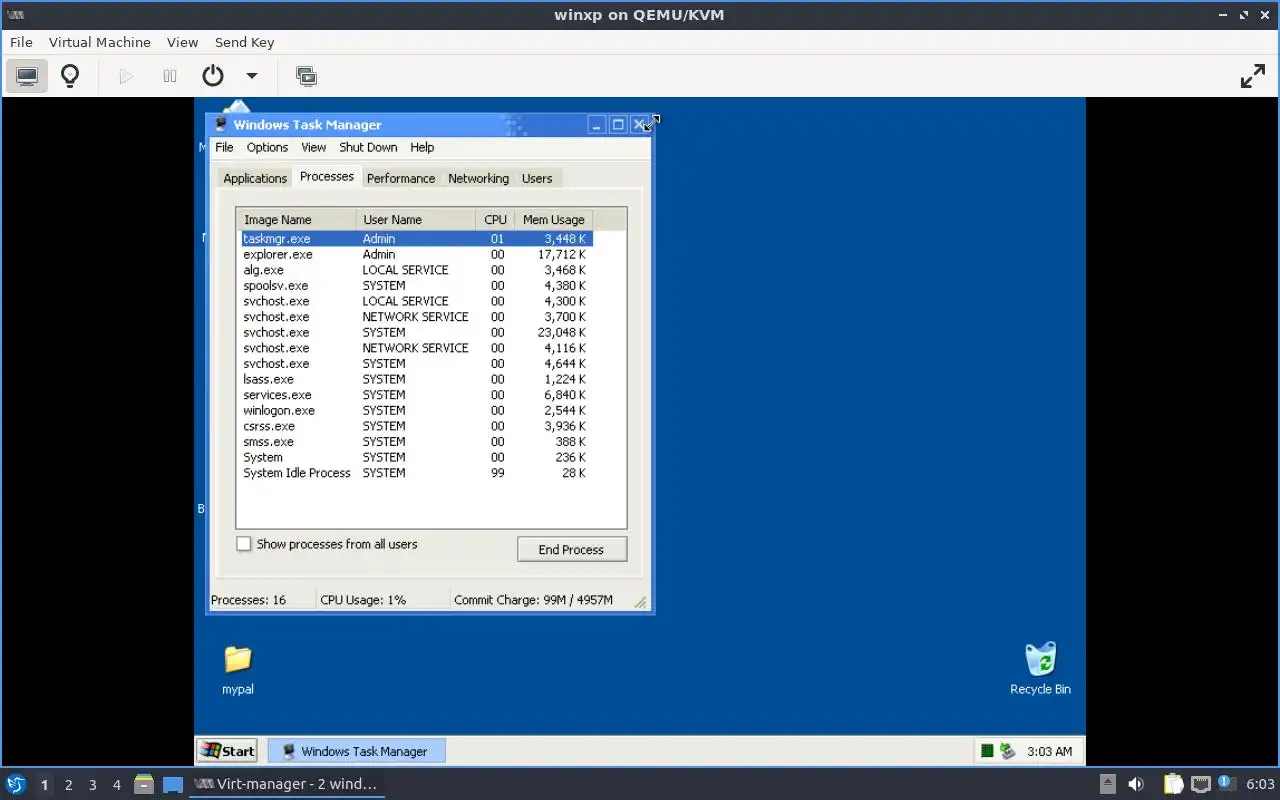Image resolution: width=1280 pixels, height=800 pixels.
Task: Select the Processes tab
Action: (x=327, y=176)
